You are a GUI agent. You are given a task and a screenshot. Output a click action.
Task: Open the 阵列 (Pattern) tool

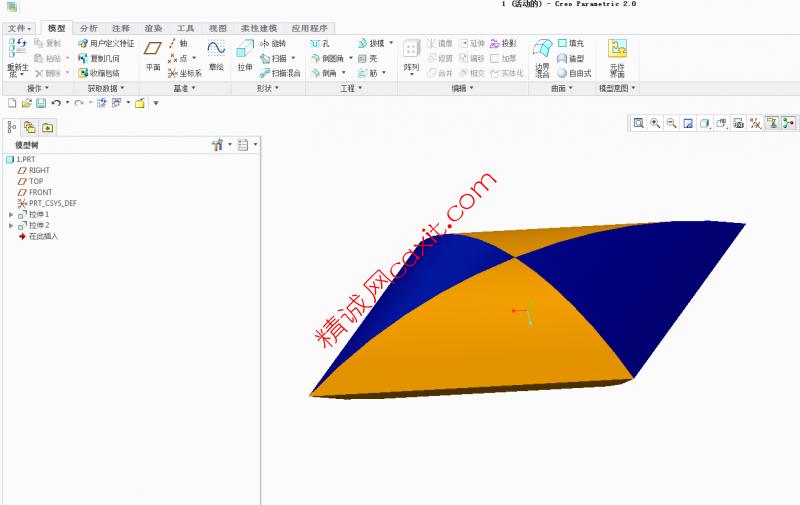(411, 56)
